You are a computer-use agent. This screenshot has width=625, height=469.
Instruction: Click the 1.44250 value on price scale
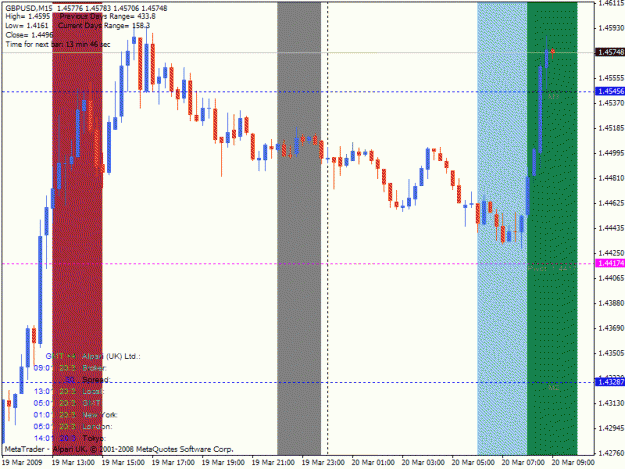coord(611,253)
